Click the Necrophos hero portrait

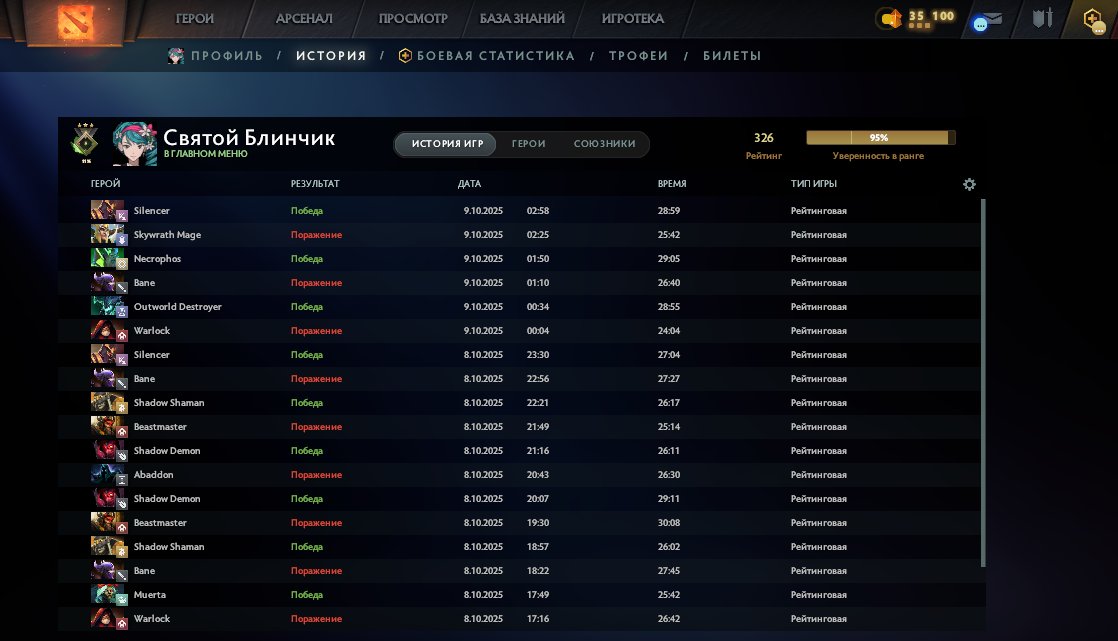pyautogui.click(x=108, y=259)
